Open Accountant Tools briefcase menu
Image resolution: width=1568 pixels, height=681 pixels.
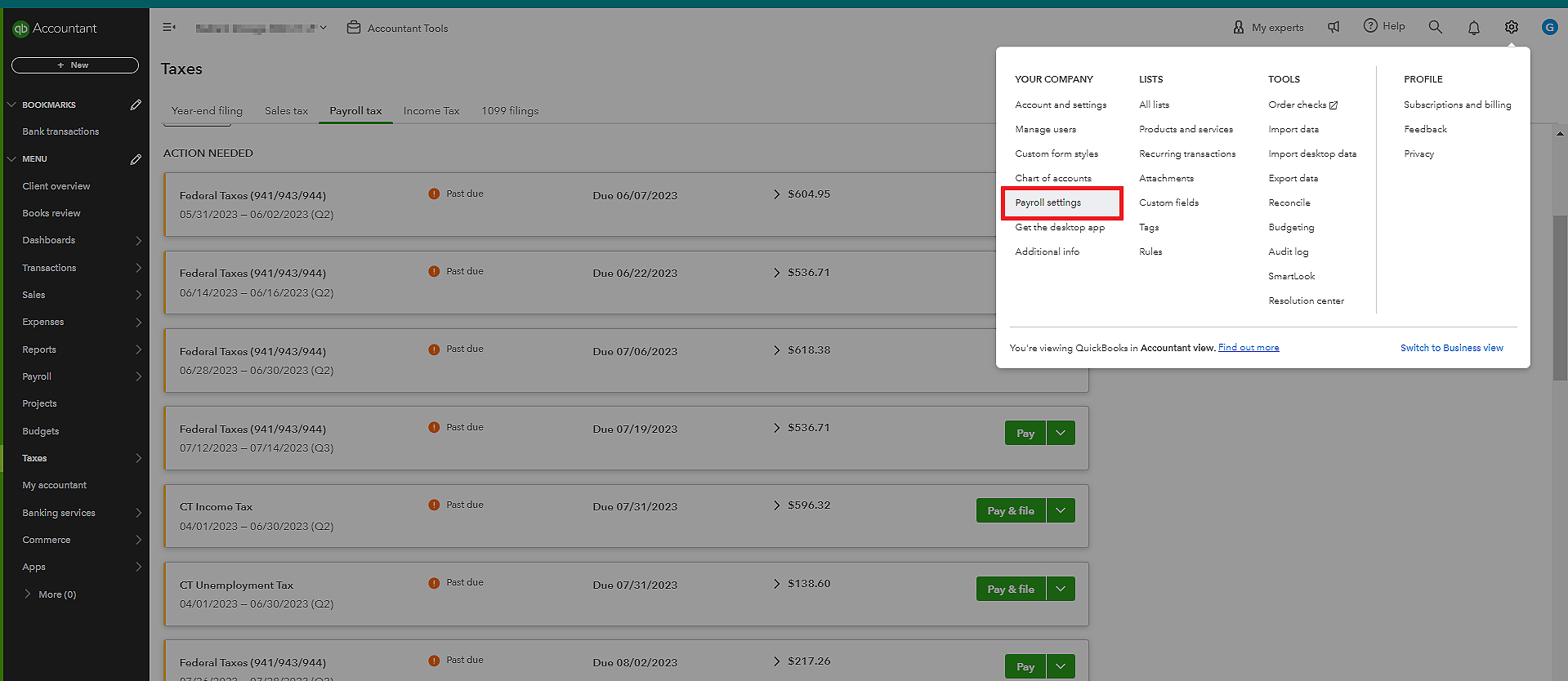398,28
